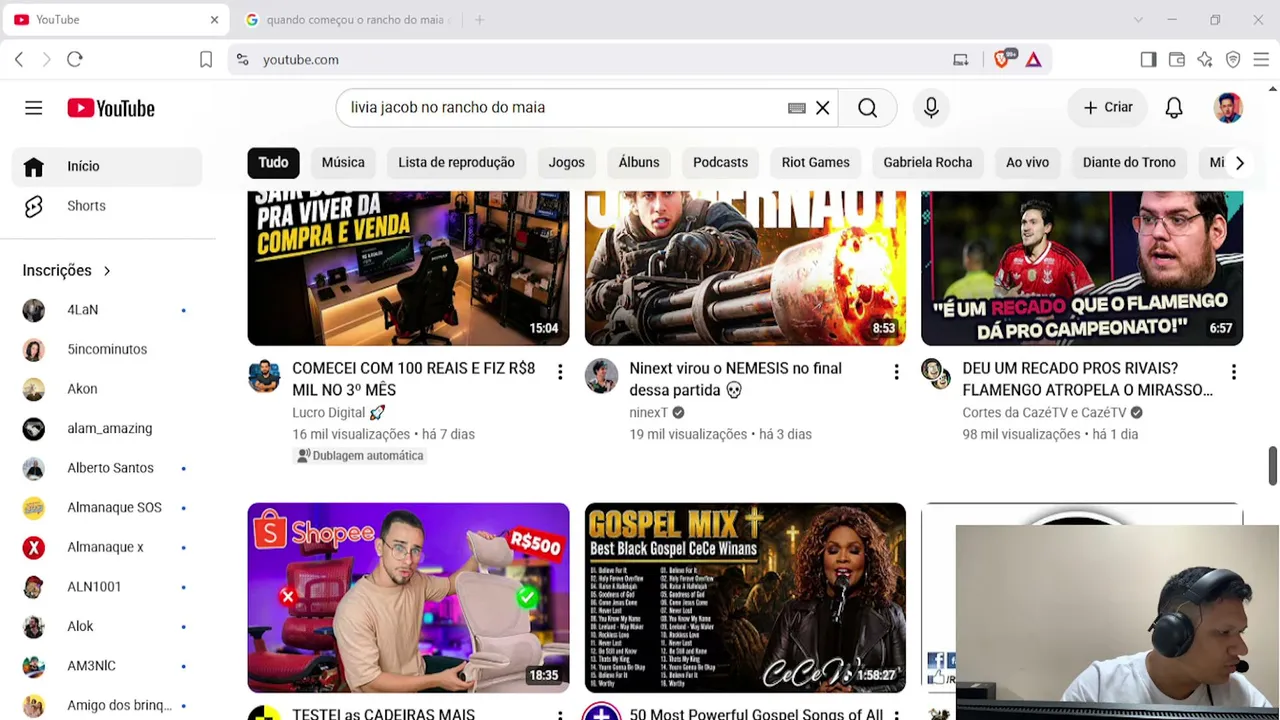The image size is (1280, 720).
Task: Clear the search box with the X
Action: point(823,108)
